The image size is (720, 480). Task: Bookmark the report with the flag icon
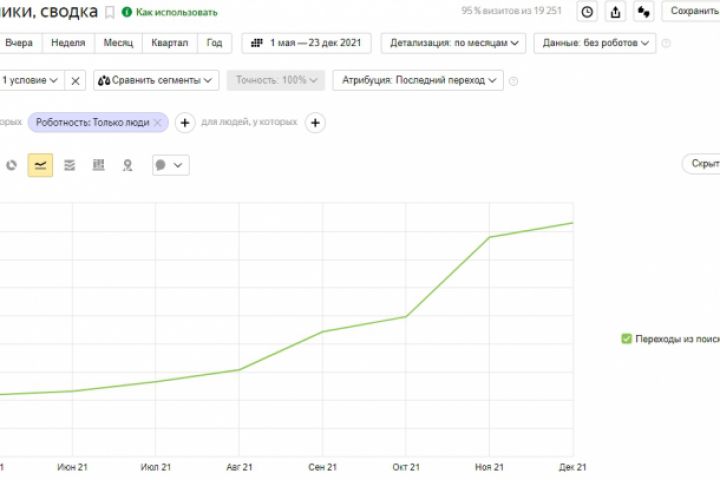point(109,12)
